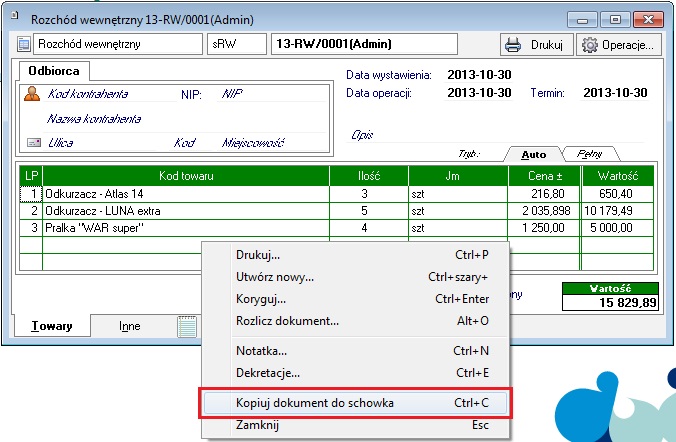Click the printer icon on Drukuj button

point(513,44)
